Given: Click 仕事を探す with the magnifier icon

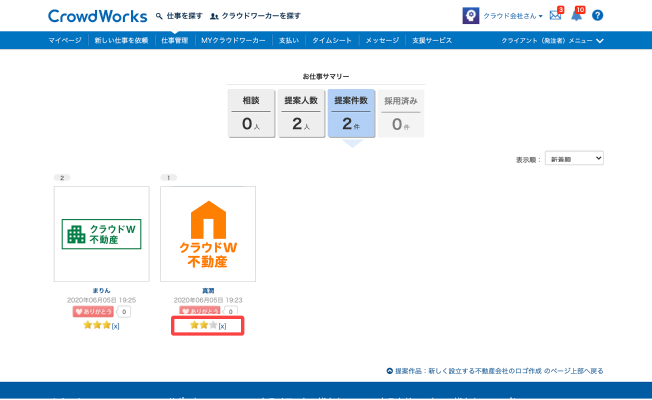Looking at the screenshot, I should click(x=178, y=16).
